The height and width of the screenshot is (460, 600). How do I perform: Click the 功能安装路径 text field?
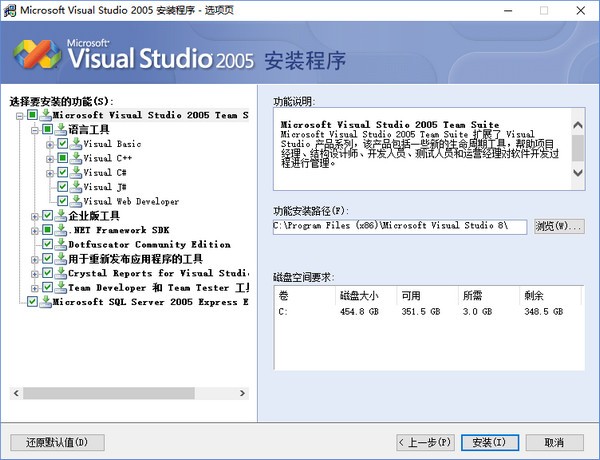click(x=400, y=226)
